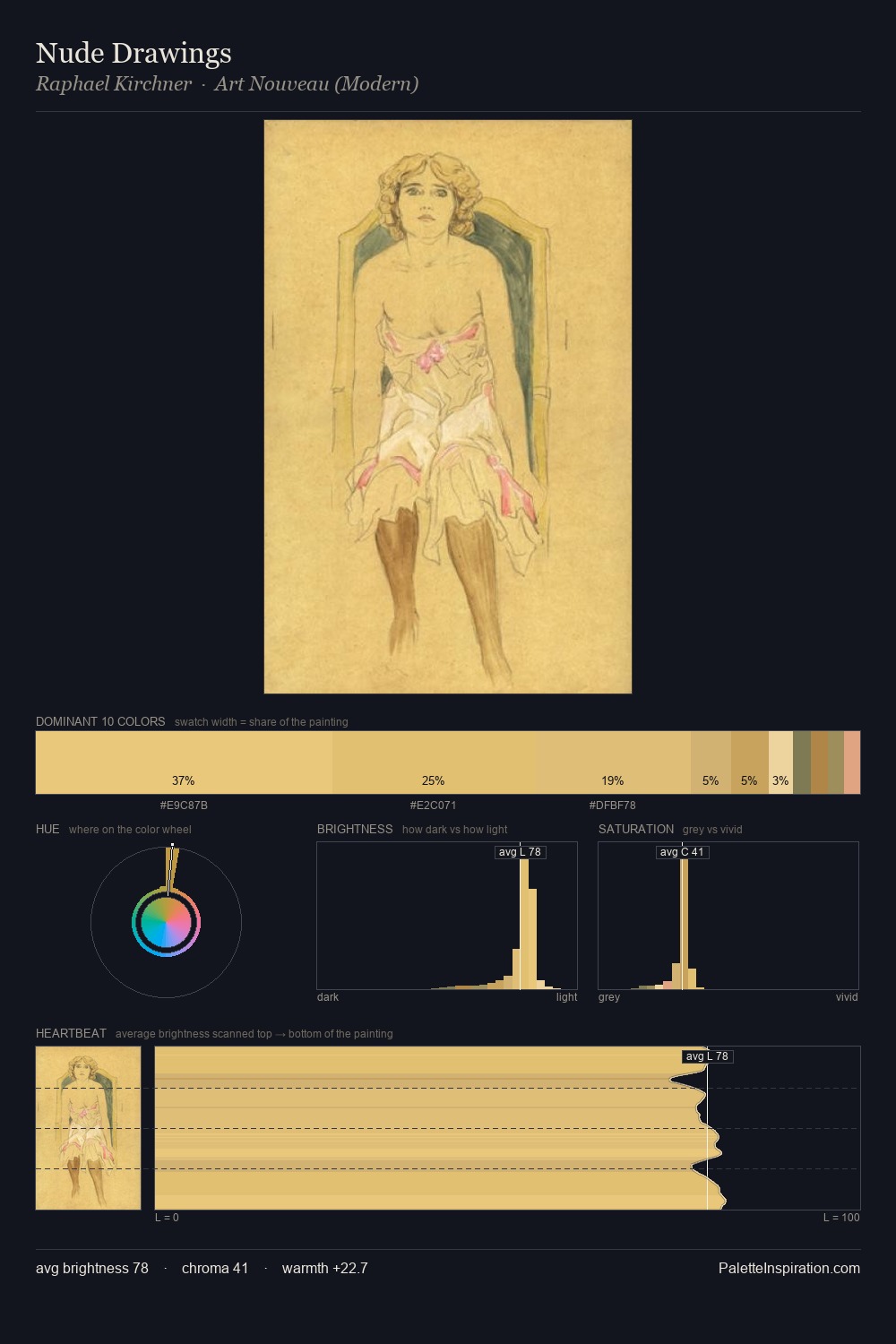Click the #E2C071 hex code label
896x1344 pixels.
(x=434, y=806)
